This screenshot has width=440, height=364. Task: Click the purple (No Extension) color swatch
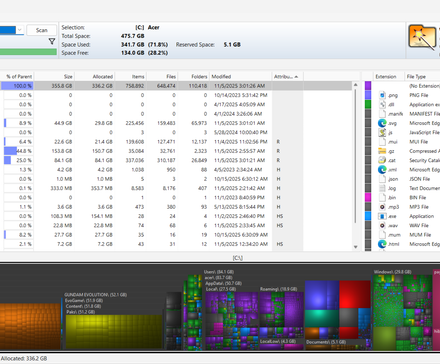368,86
